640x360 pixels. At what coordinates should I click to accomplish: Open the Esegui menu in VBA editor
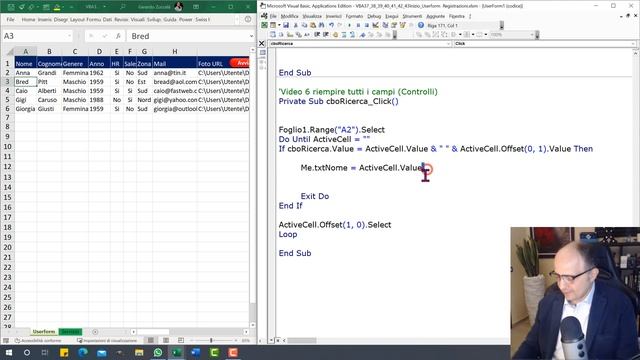click(x=392, y=16)
